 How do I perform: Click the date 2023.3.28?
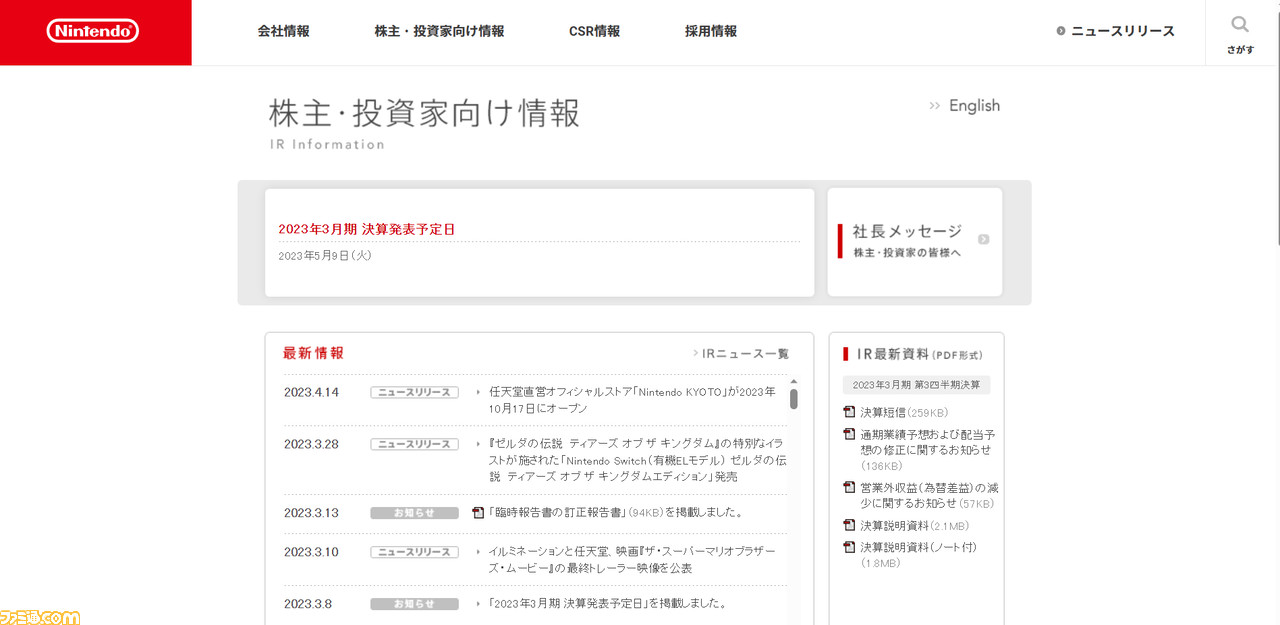pos(311,444)
